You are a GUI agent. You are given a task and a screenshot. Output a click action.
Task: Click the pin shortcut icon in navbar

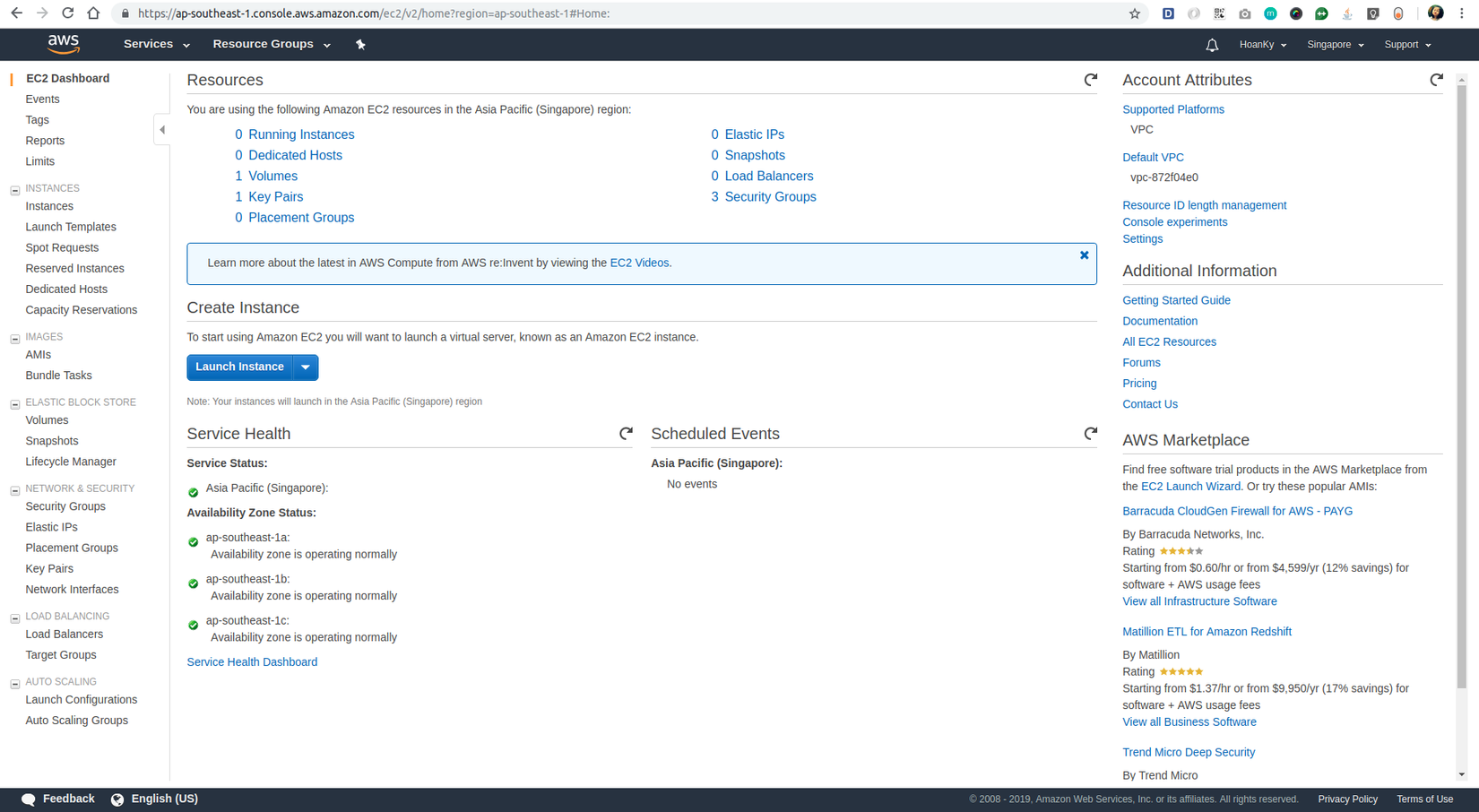coord(360,44)
